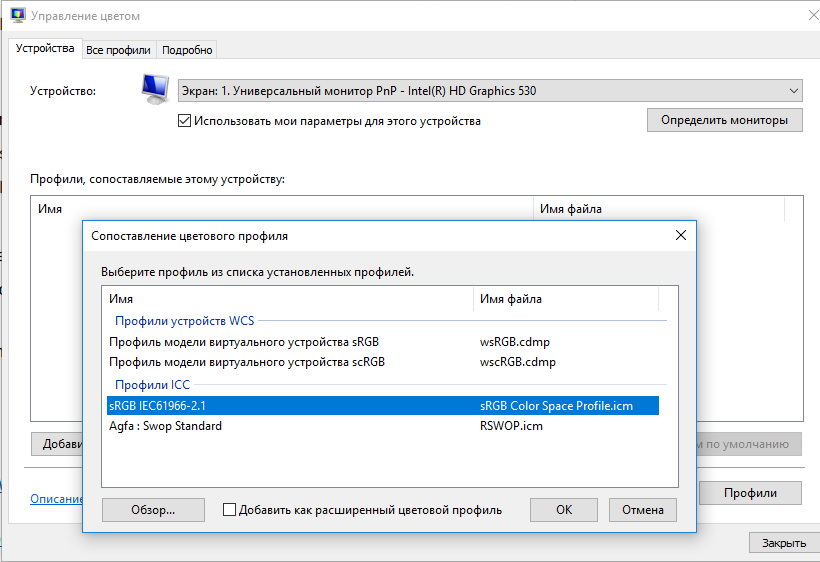Click the monitor icon beside the device dropdown
820x562 pixels.
coord(154,90)
